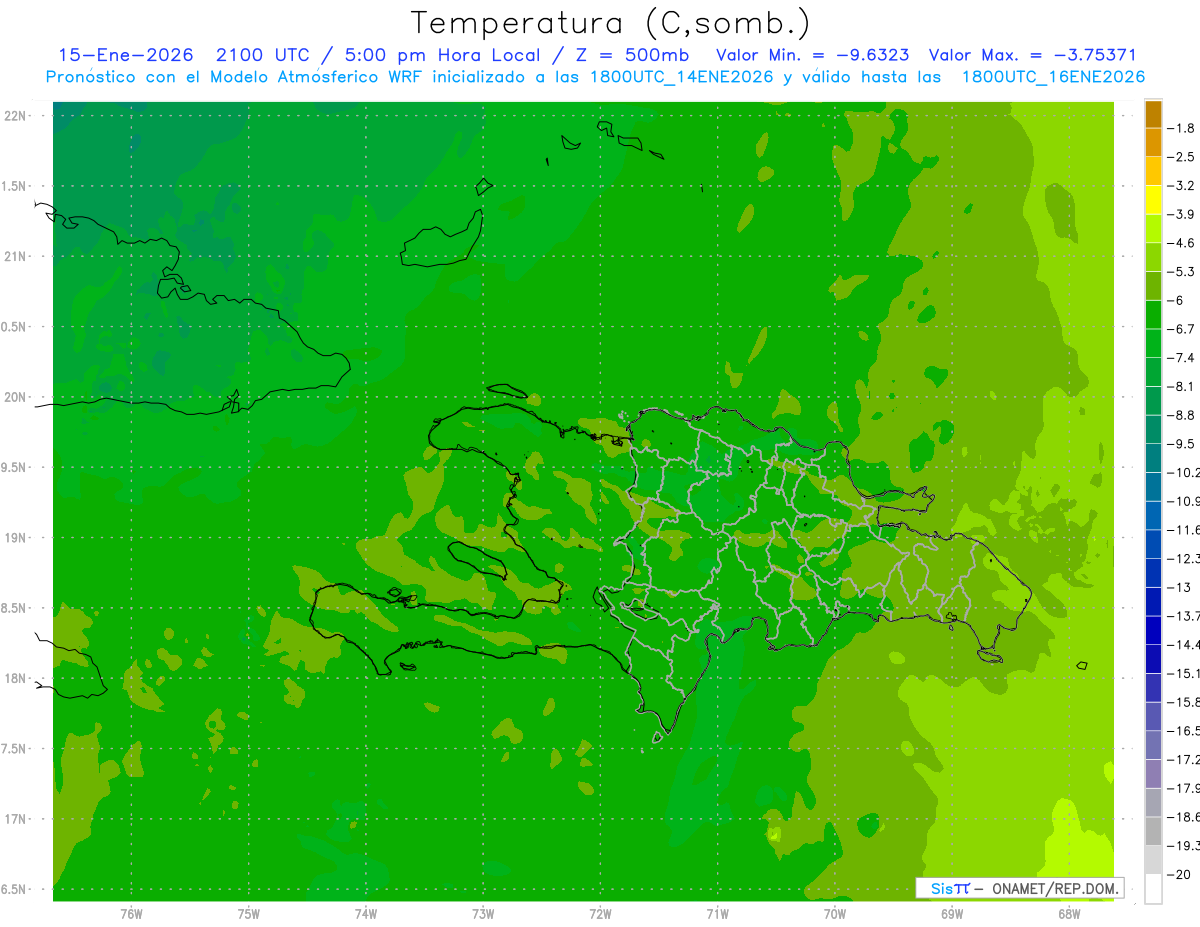Viewport: 1200px width, 927px height.
Task: Click the swatch between -6.7 and -7.4
Action: (x=1153, y=343)
